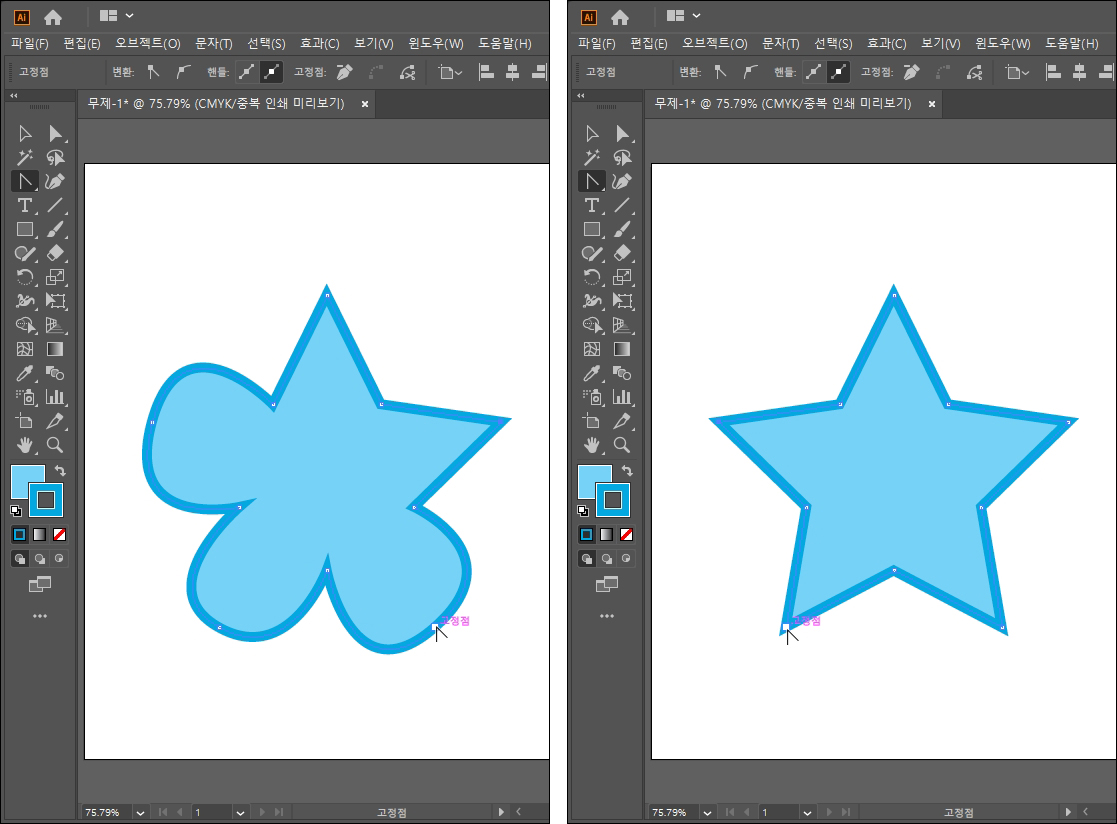Change screen mode button in right window toolbar

(607, 585)
